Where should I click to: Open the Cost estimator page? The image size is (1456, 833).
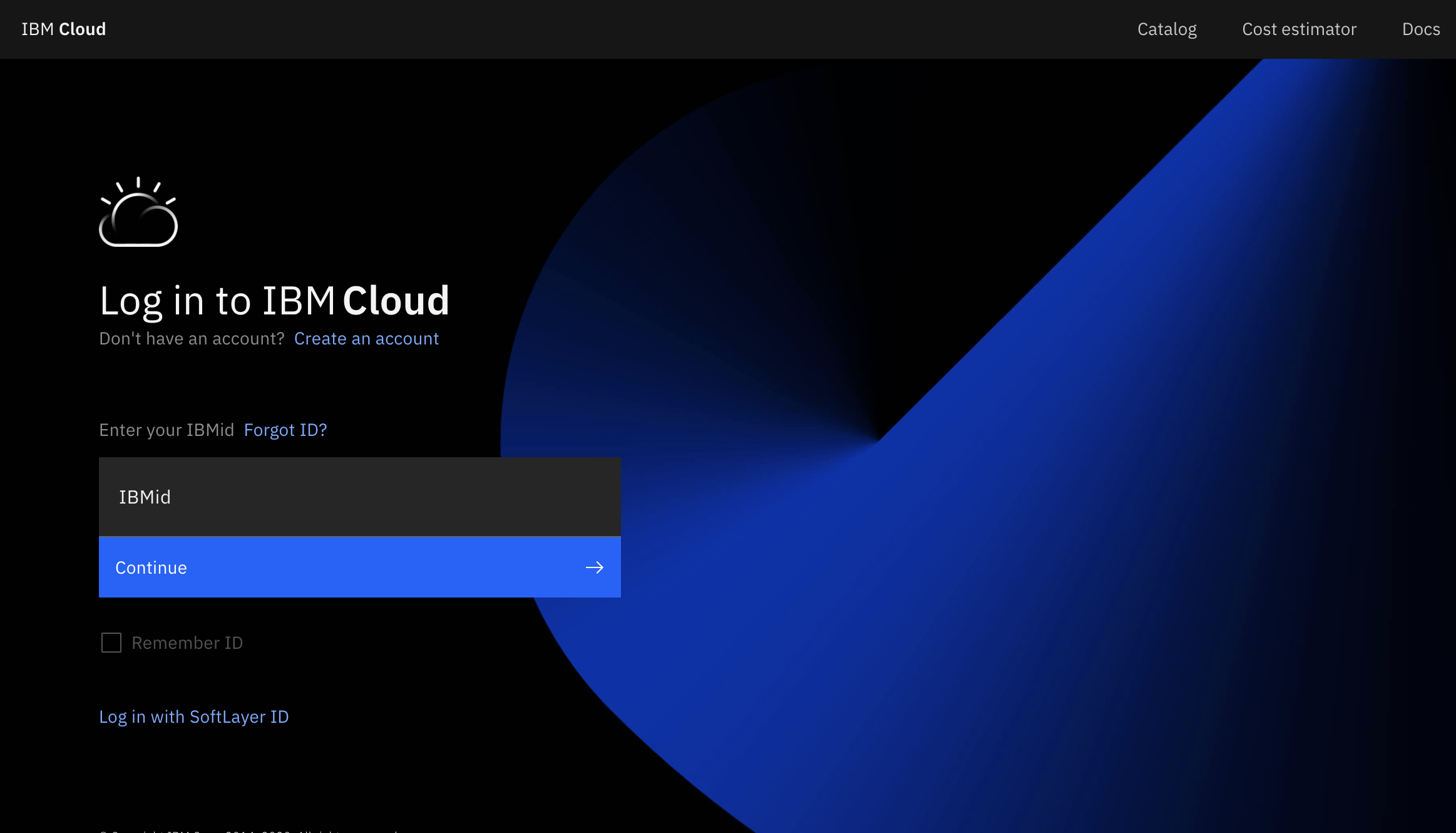click(1299, 29)
